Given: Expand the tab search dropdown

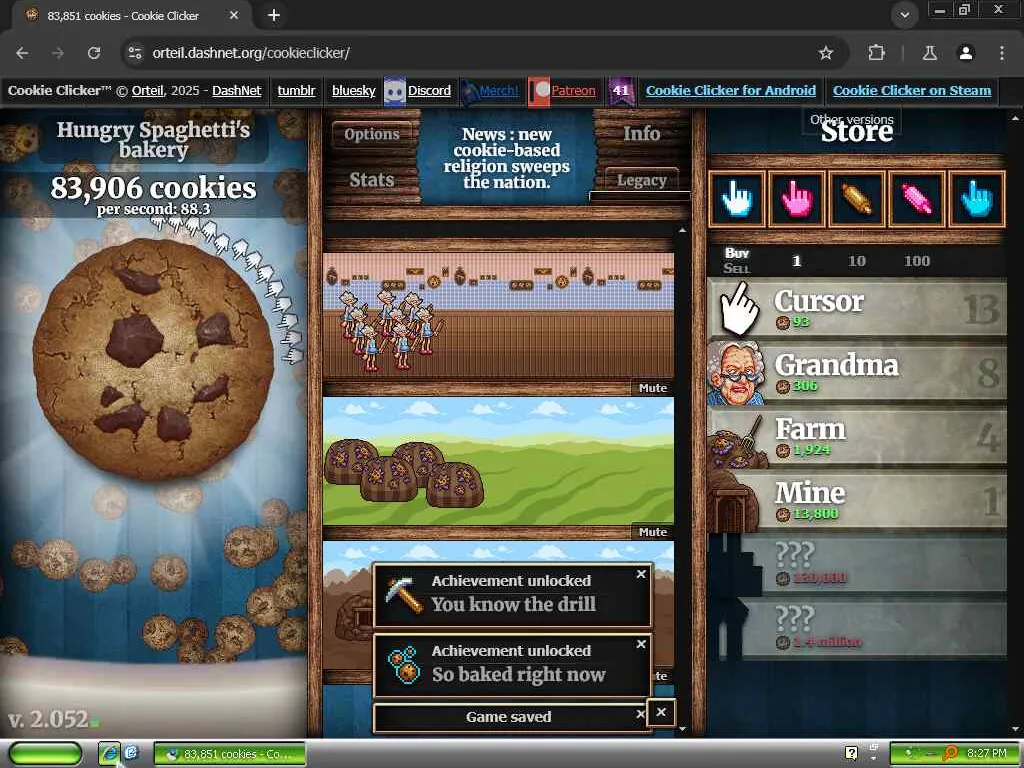Looking at the screenshot, I should pos(904,15).
